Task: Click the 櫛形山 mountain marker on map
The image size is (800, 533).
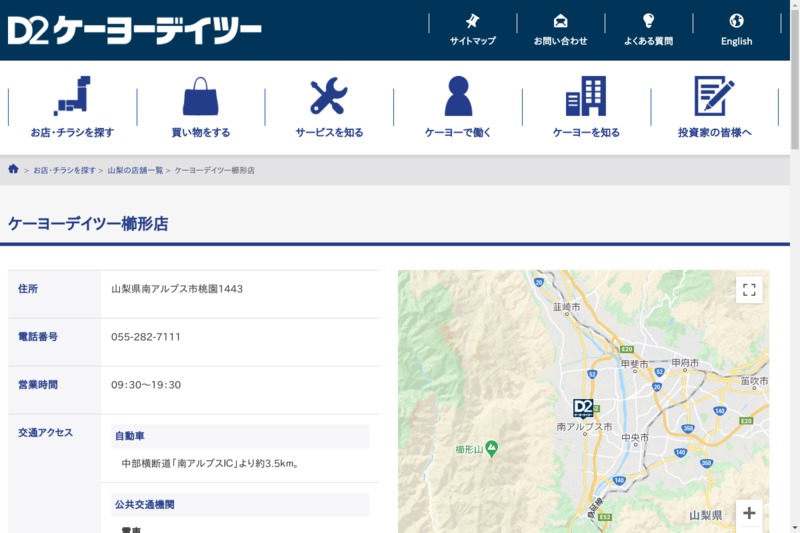Action: [492, 448]
